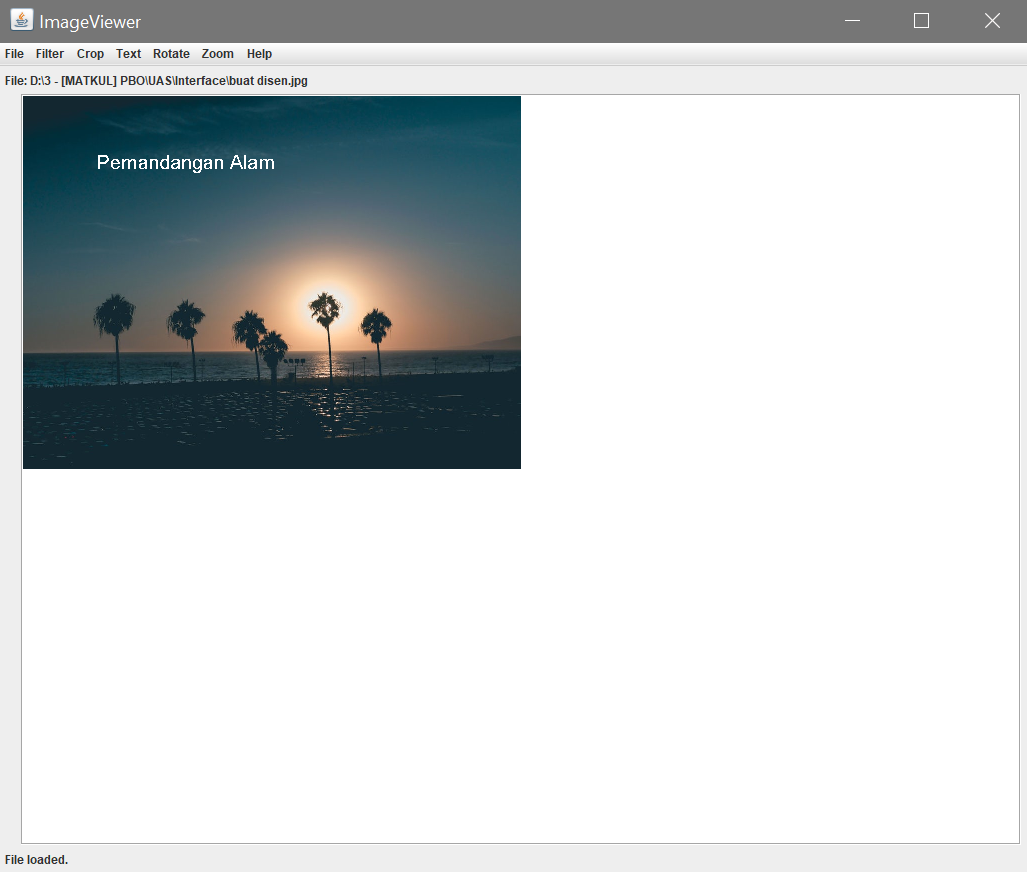Open the Crop menu
This screenshot has width=1027, height=872.
tap(90, 53)
